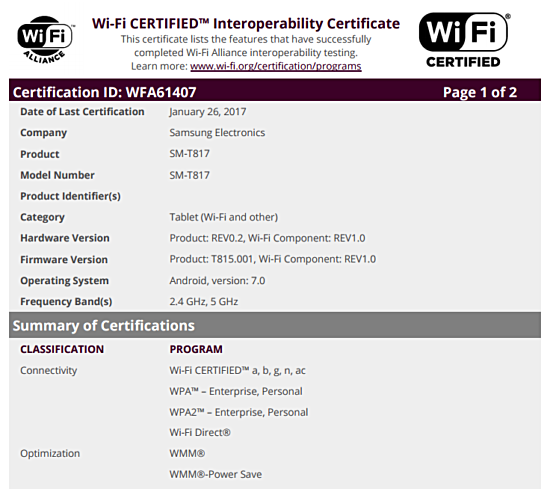Click the CLASSIFICATION column header
Viewport: 550px width, 489px height.
coord(62,349)
